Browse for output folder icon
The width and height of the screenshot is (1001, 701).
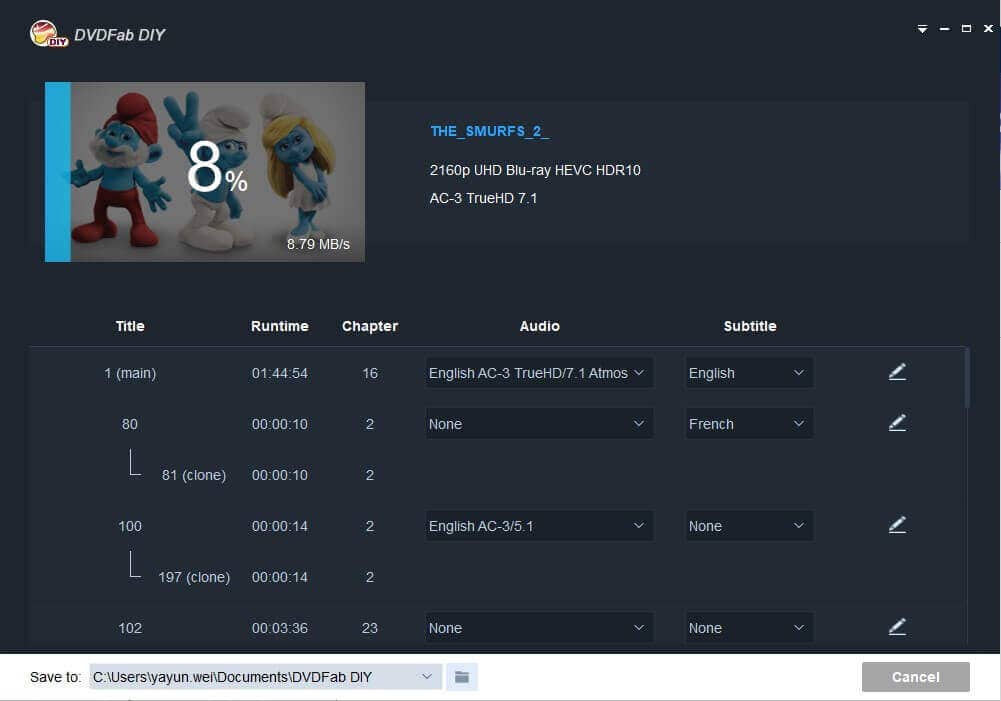pos(462,677)
